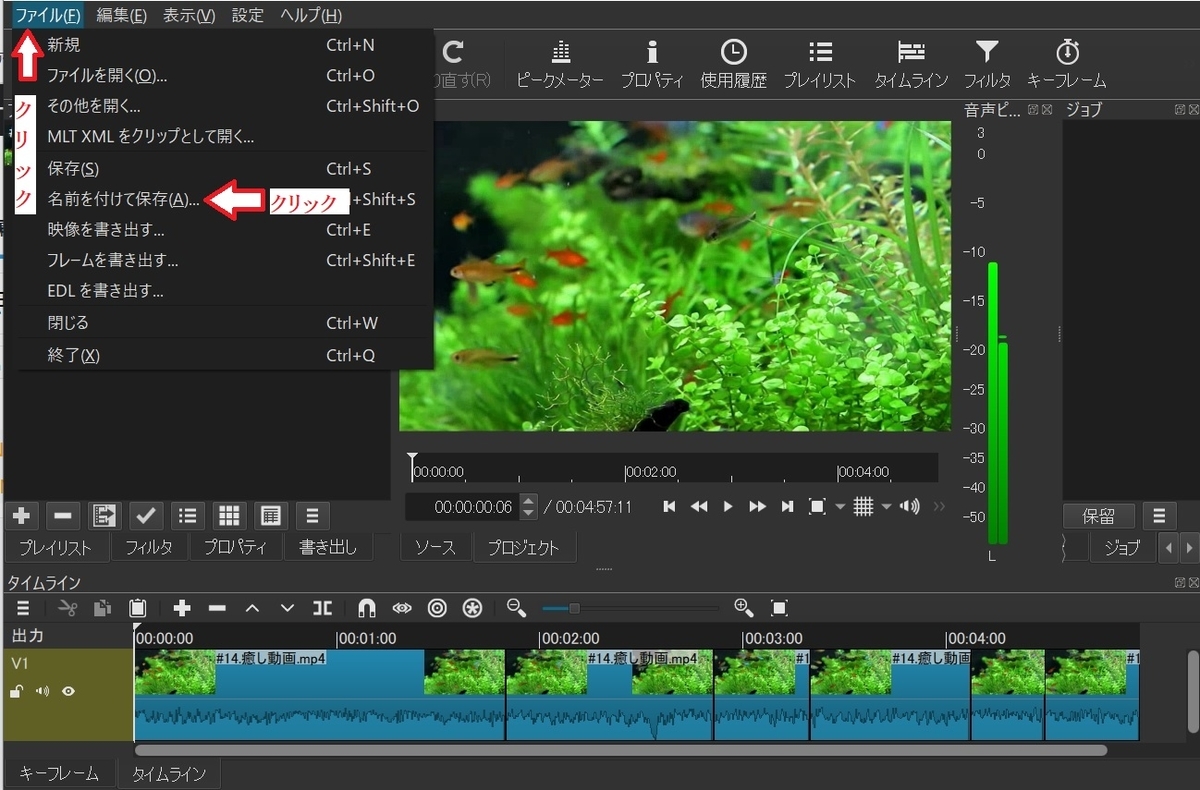Switch playlist to icons table view
1200x790 pixels.
[270, 516]
